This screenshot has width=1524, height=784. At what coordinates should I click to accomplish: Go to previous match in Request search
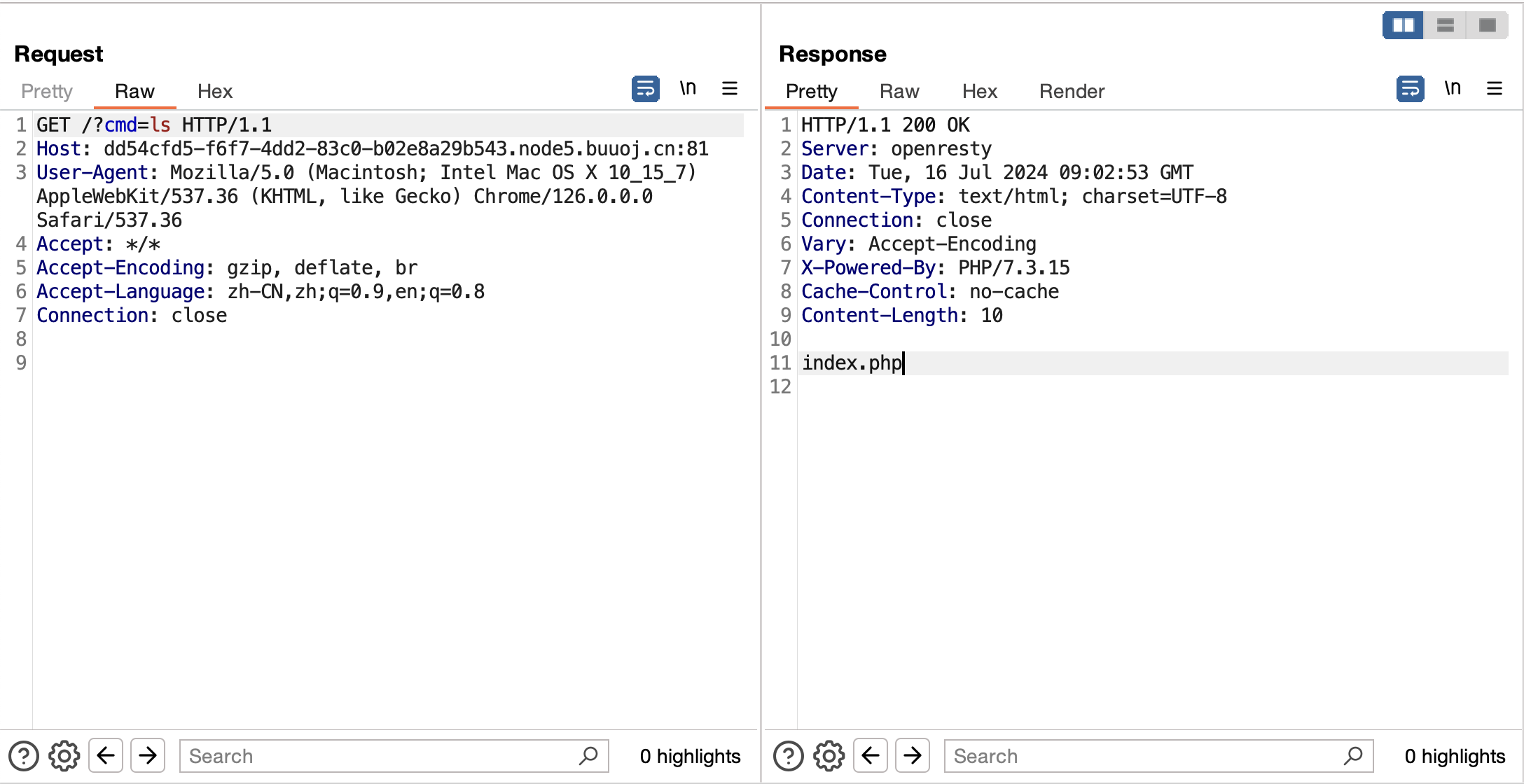pos(106,756)
